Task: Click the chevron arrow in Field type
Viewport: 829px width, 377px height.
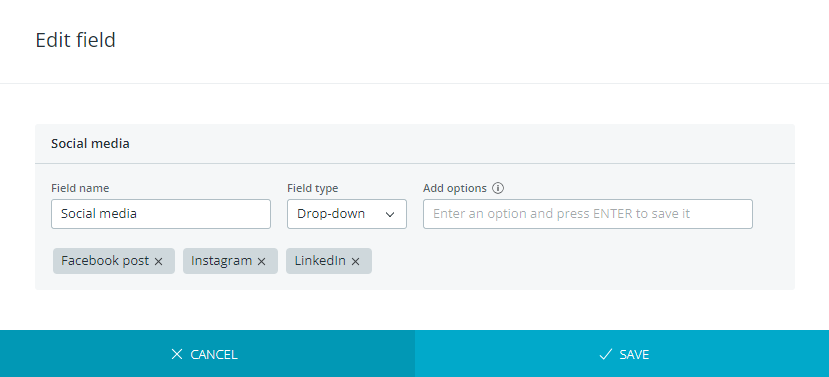Action: click(x=390, y=214)
